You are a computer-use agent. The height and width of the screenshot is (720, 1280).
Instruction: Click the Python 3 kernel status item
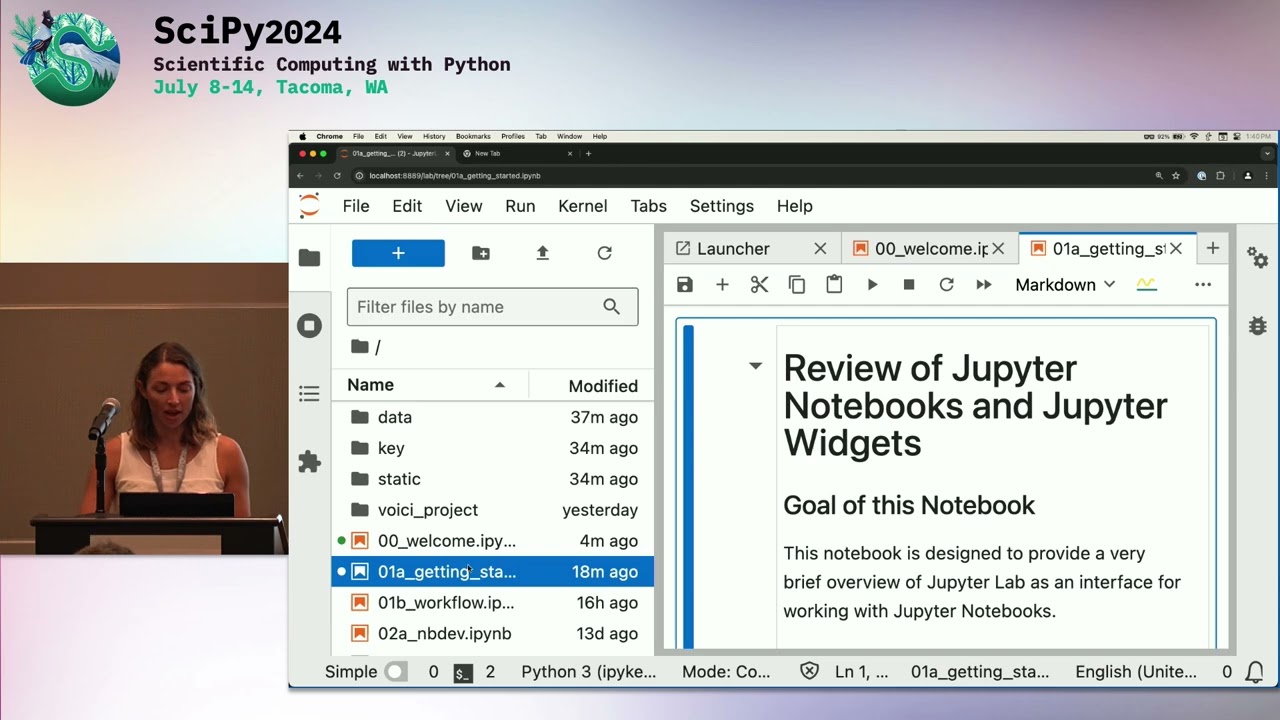[x=589, y=672]
